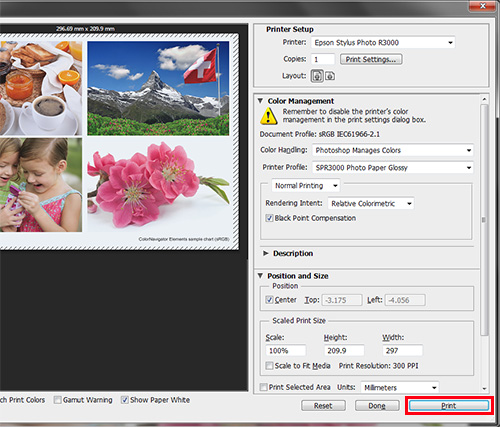Screen dimensions: 500x427
Task: Click the Copies input field
Action: point(323,59)
